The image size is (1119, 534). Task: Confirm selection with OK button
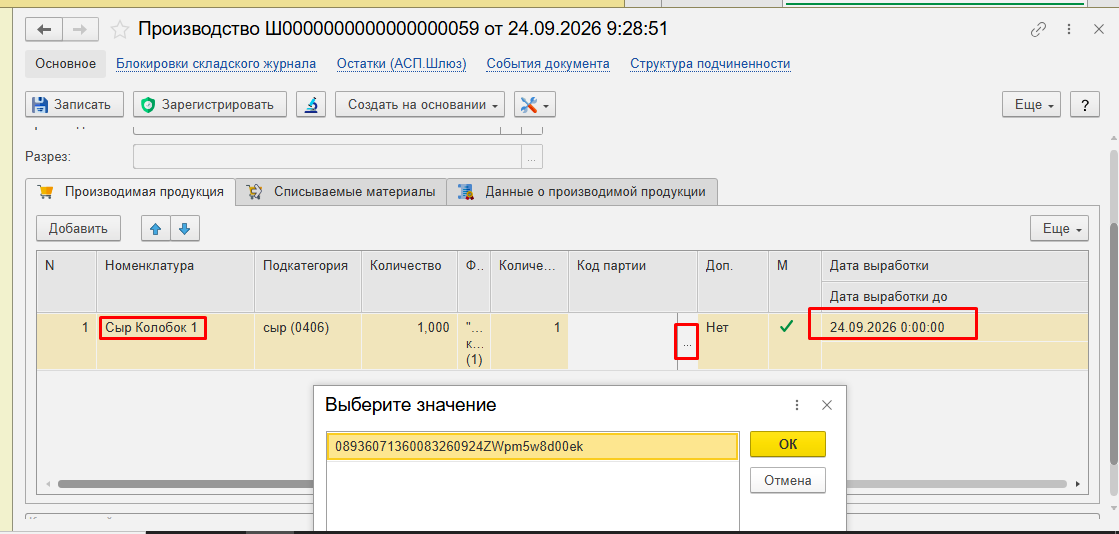click(x=787, y=444)
